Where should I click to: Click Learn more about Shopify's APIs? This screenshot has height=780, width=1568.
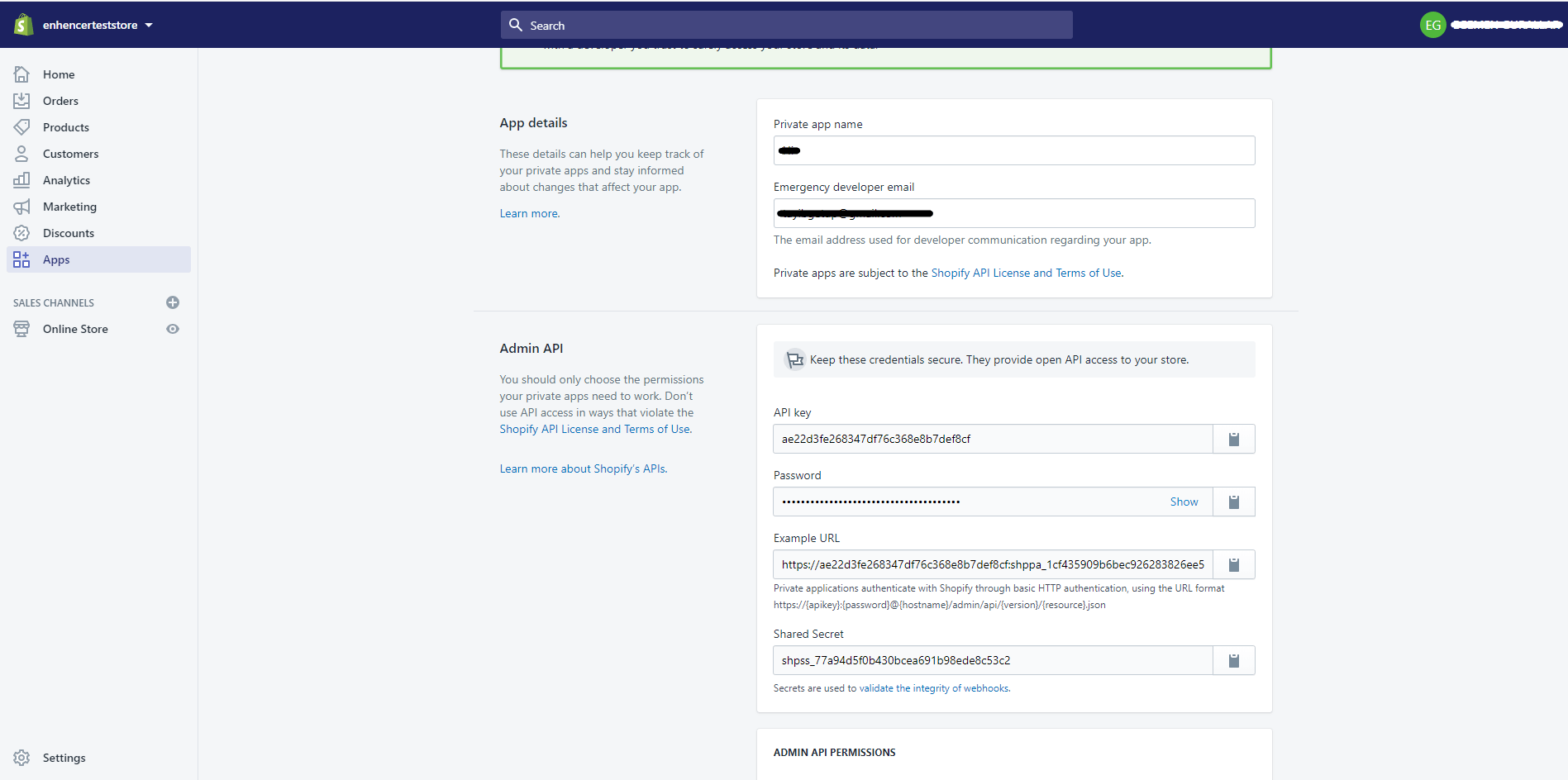[x=583, y=468]
